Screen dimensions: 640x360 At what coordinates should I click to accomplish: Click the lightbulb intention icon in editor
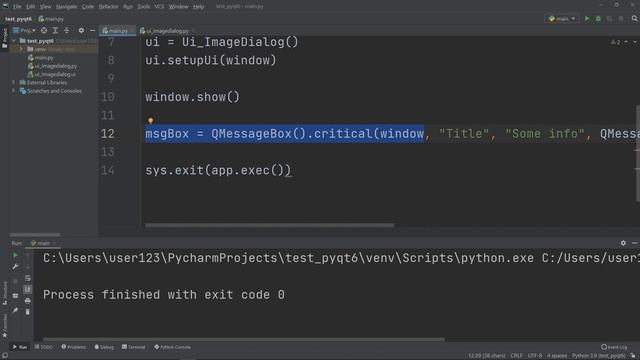coord(150,120)
